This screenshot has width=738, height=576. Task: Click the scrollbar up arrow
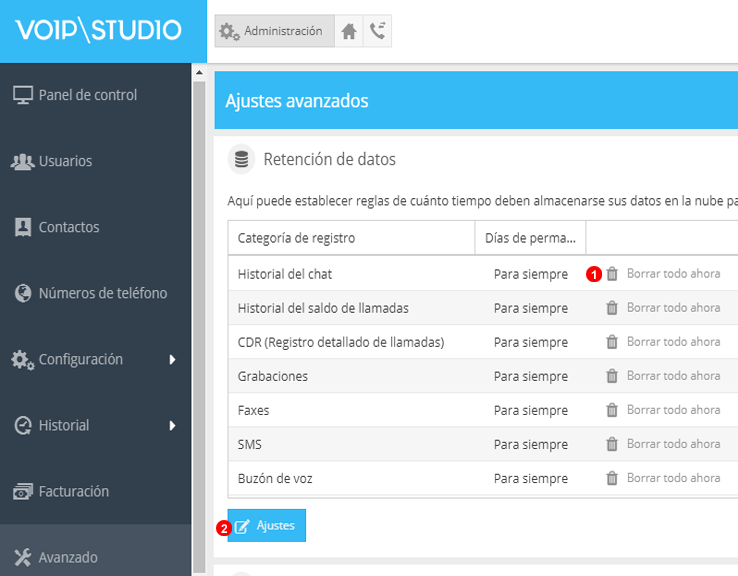click(x=198, y=73)
